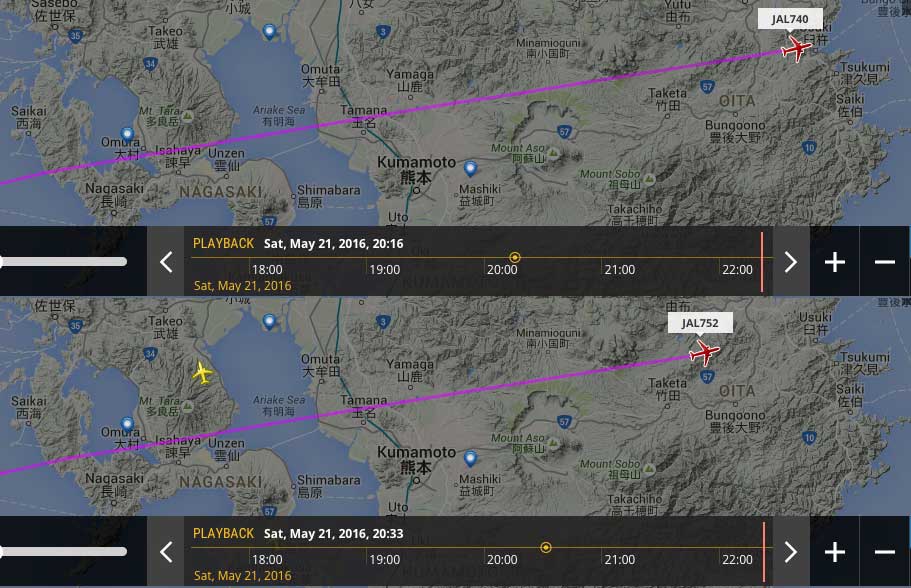Zoom in using lower map plus button
Image resolution: width=911 pixels, height=588 pixels.
tap(835, 551)
